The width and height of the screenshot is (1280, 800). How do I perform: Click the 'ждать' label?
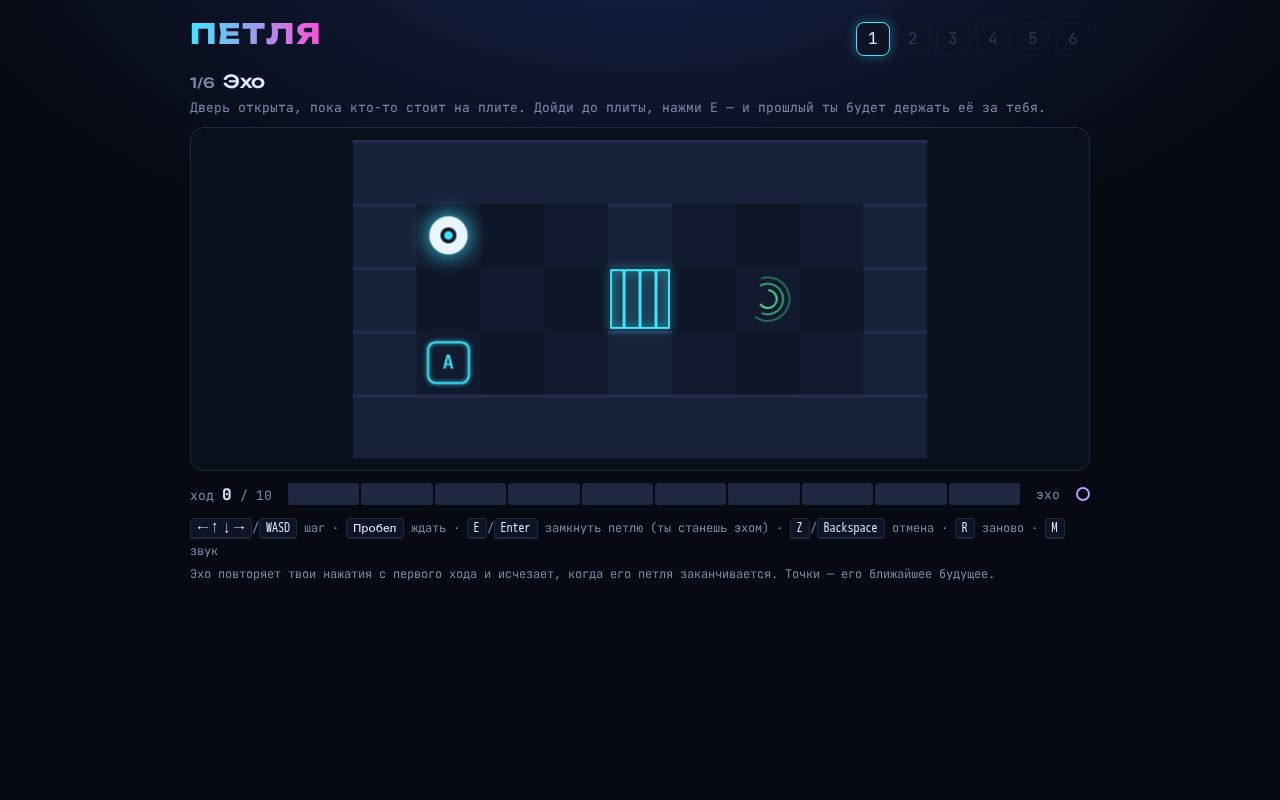428,528
